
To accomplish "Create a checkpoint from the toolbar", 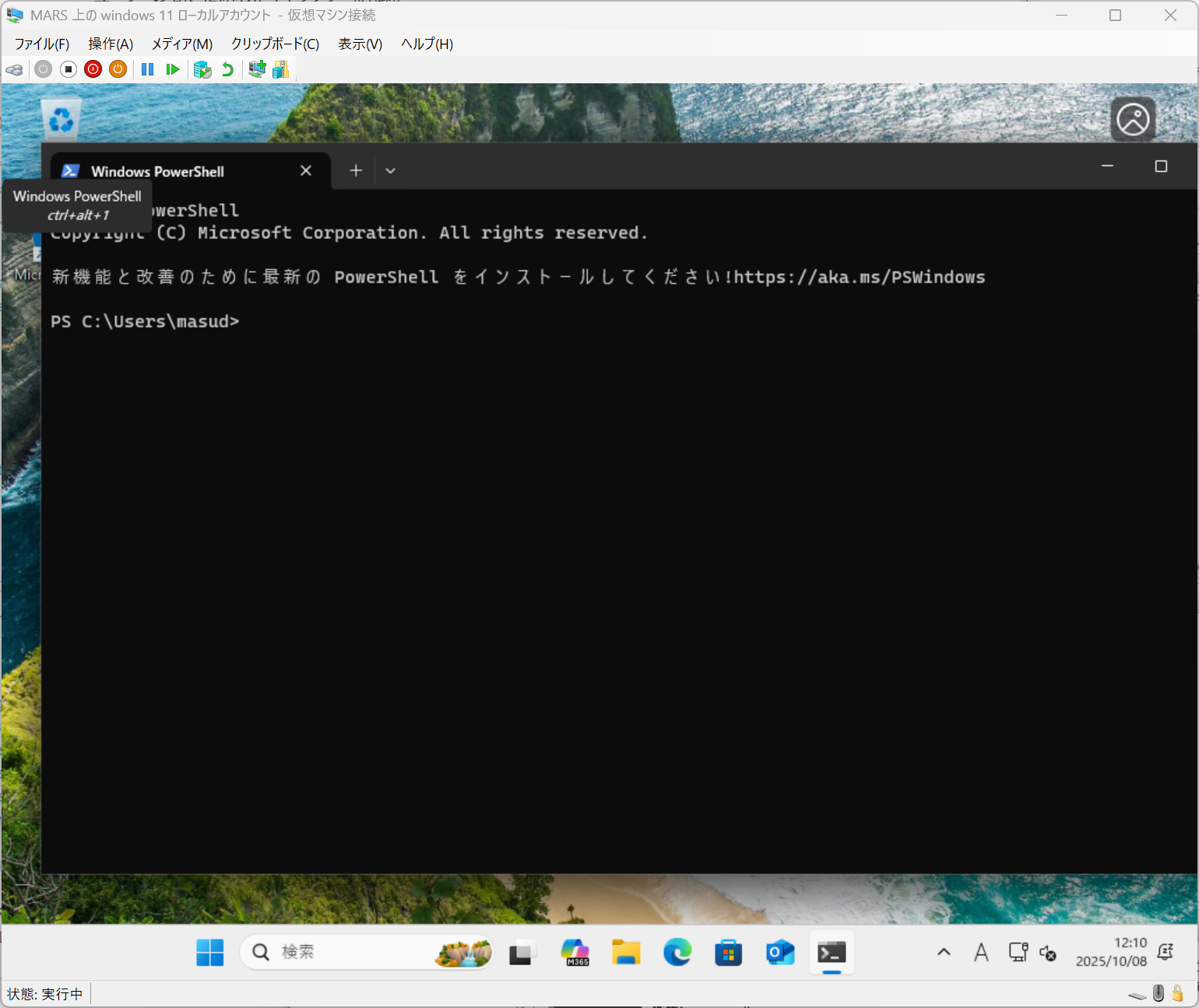I will coord(202,69).
